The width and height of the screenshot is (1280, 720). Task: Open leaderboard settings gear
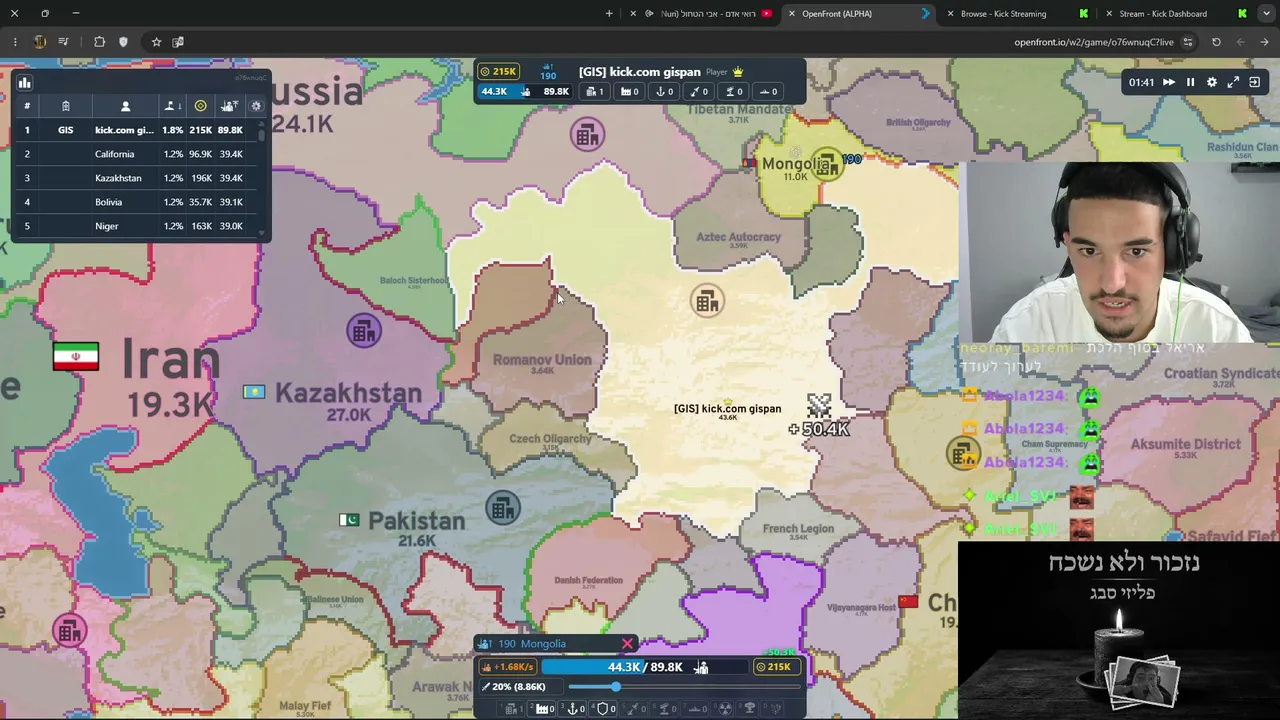256,106
